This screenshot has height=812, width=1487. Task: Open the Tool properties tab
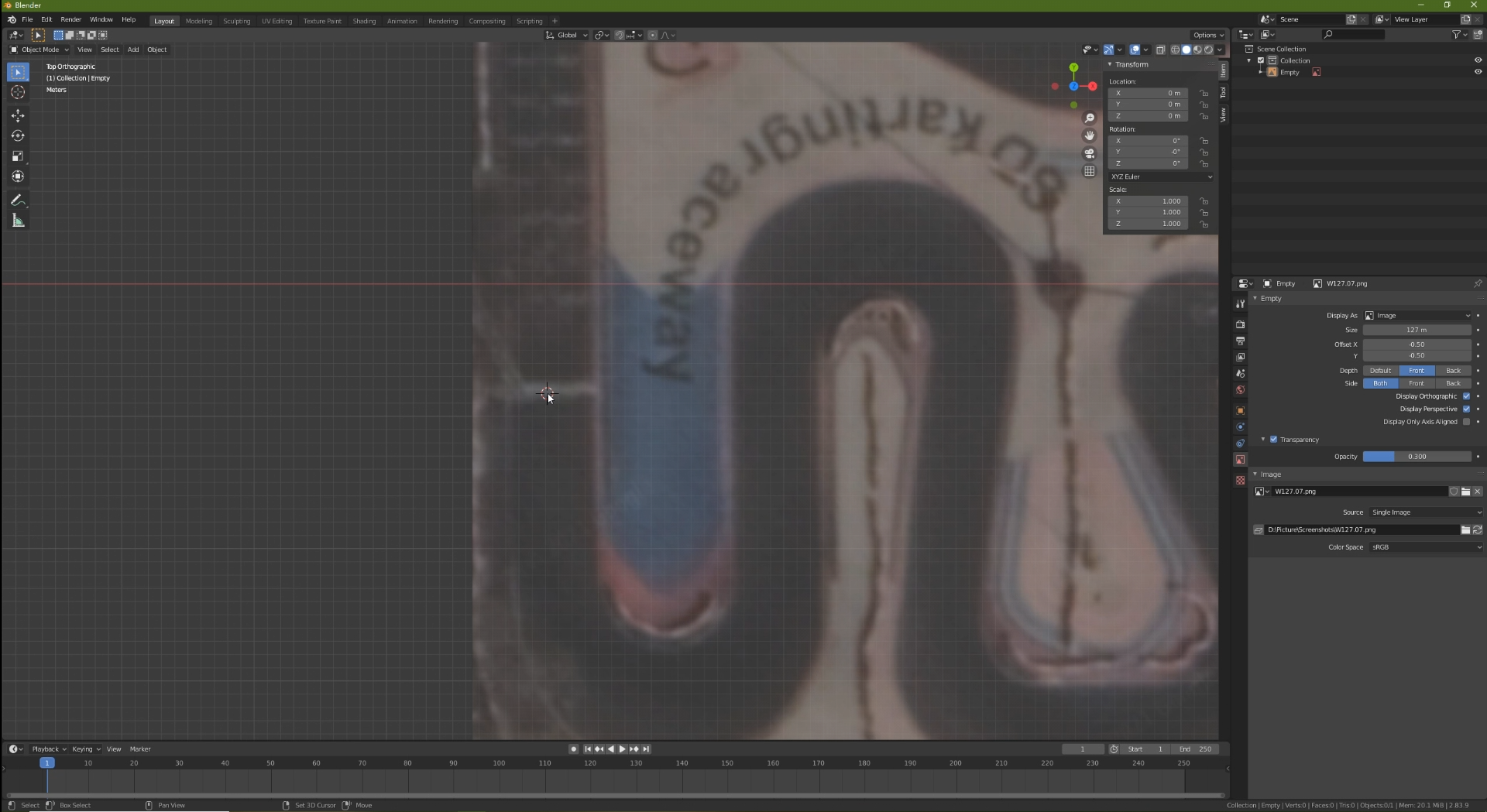click(1240, 304)
